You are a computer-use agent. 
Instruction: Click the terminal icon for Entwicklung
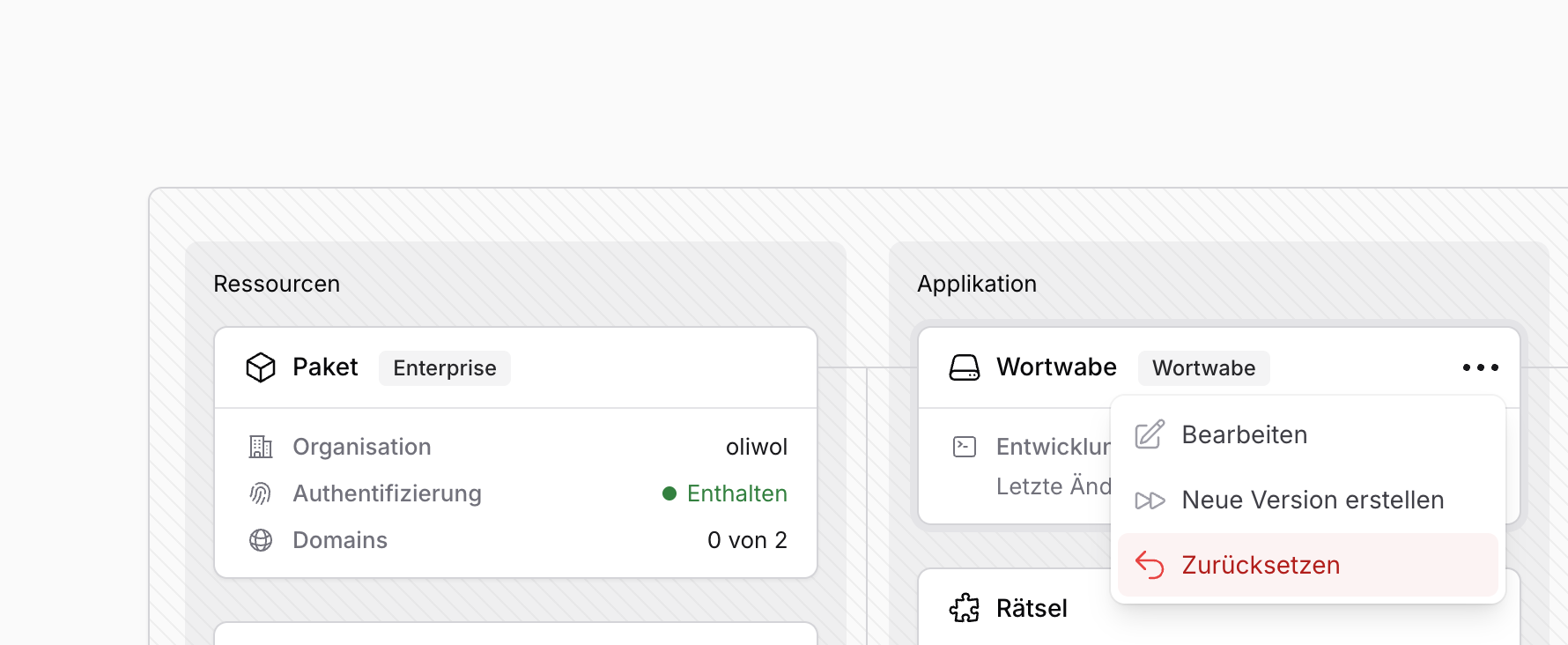click(x=965, y=447)
